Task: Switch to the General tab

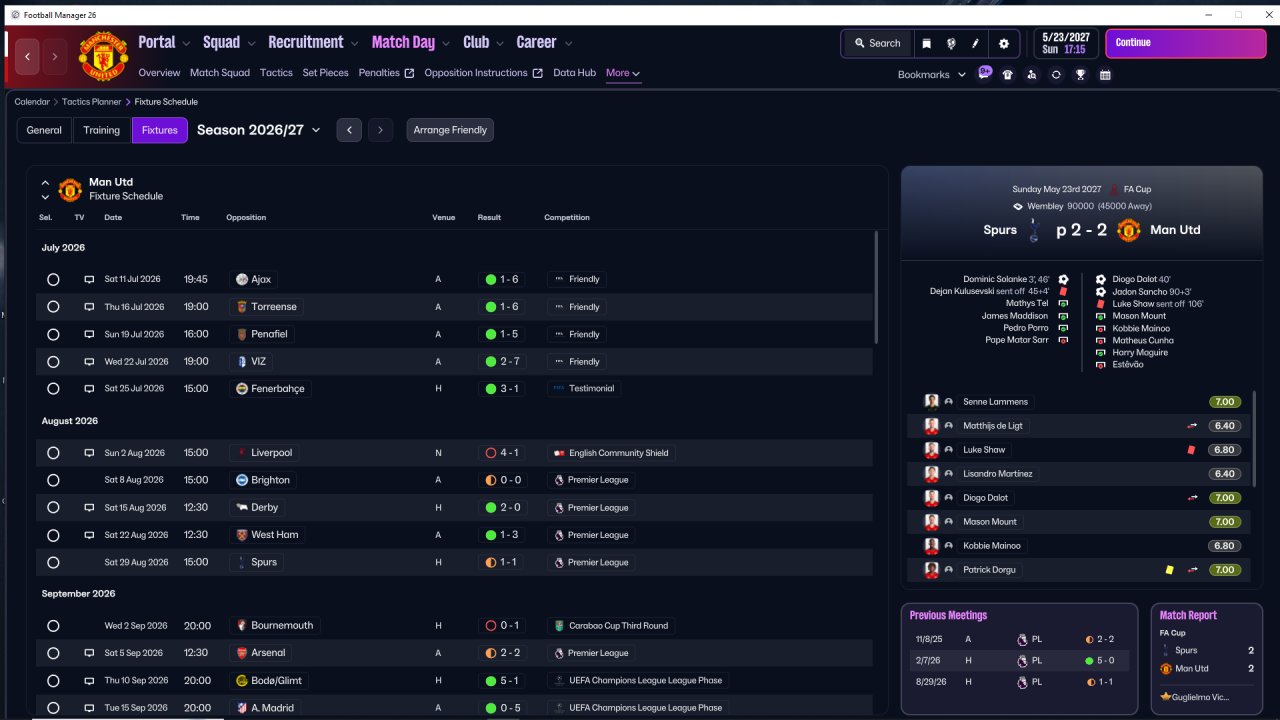Action: (44, 130)
